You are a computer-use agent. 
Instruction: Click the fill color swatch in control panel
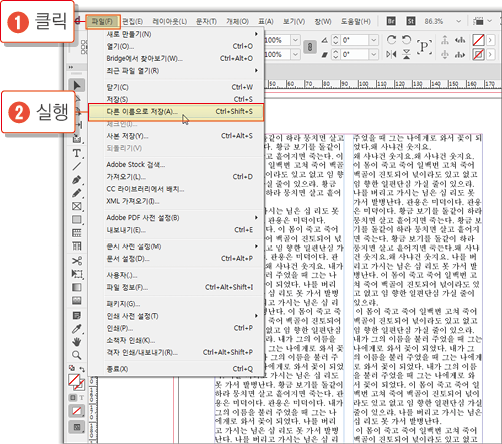coord(478,40)
